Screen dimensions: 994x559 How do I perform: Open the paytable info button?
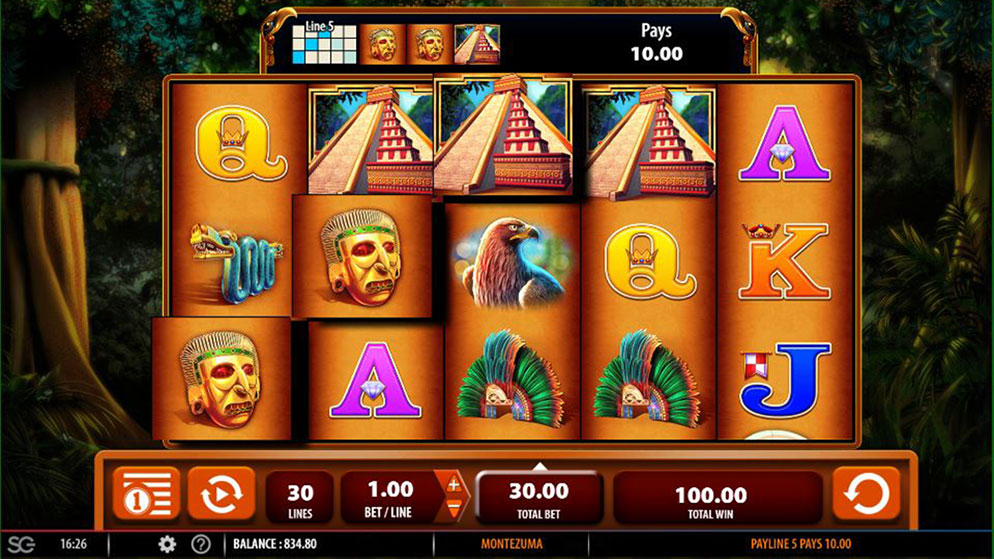146,493
